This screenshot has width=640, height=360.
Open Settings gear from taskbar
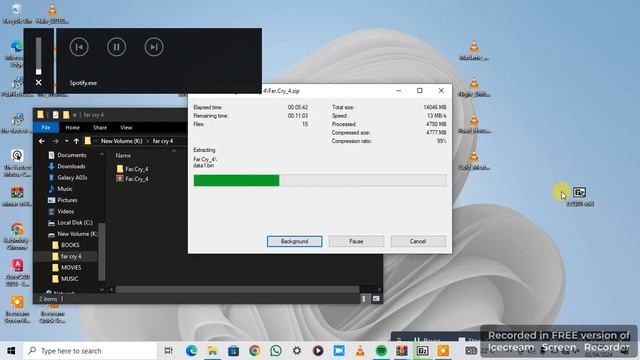297,351
